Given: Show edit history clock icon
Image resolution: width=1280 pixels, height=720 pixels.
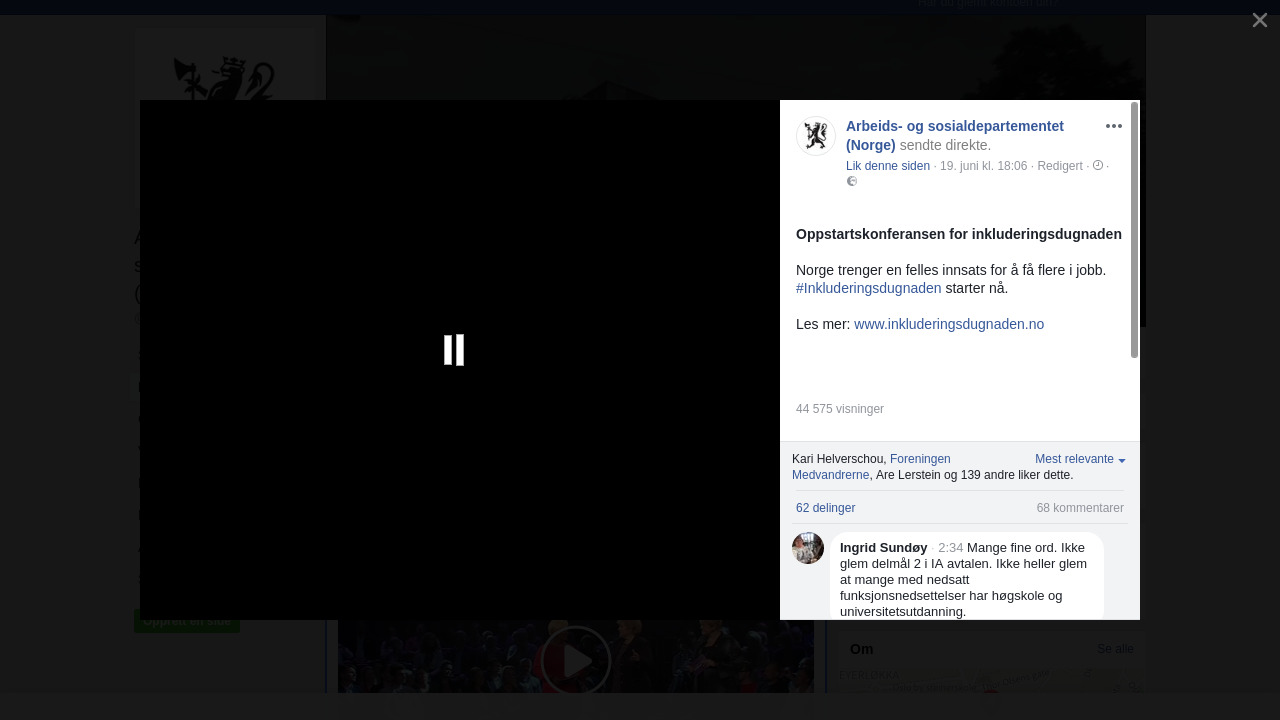Looking at the screenshot, I should [1097, 166].
